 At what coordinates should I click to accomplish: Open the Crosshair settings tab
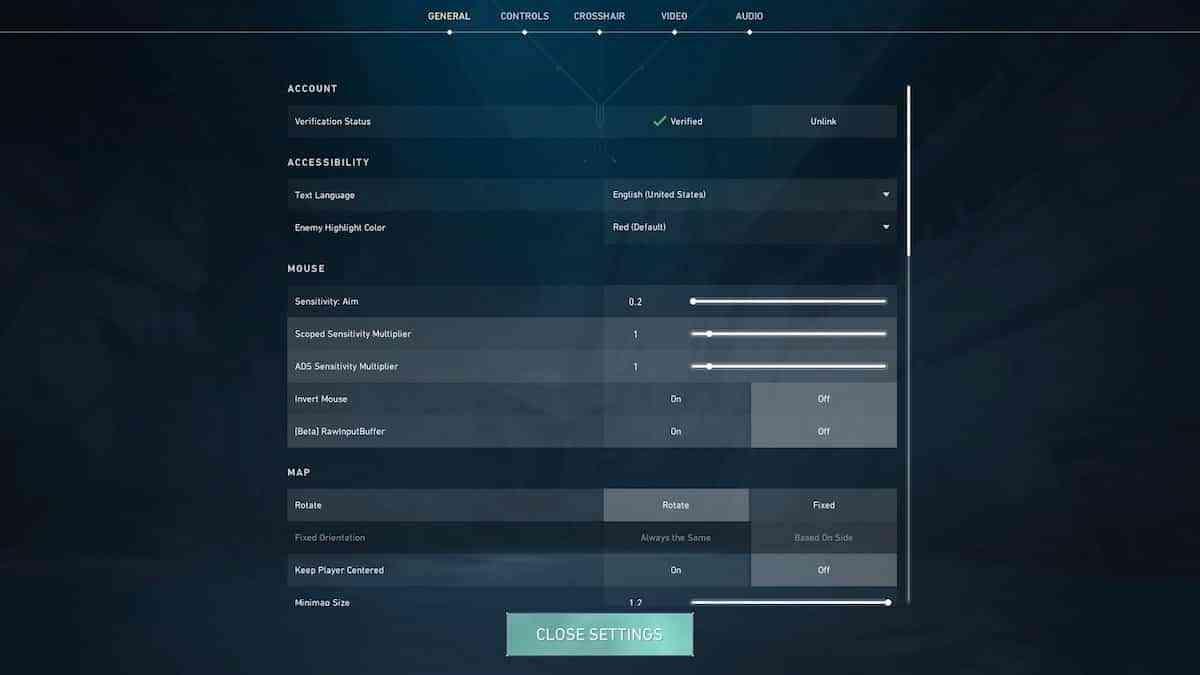599,17
